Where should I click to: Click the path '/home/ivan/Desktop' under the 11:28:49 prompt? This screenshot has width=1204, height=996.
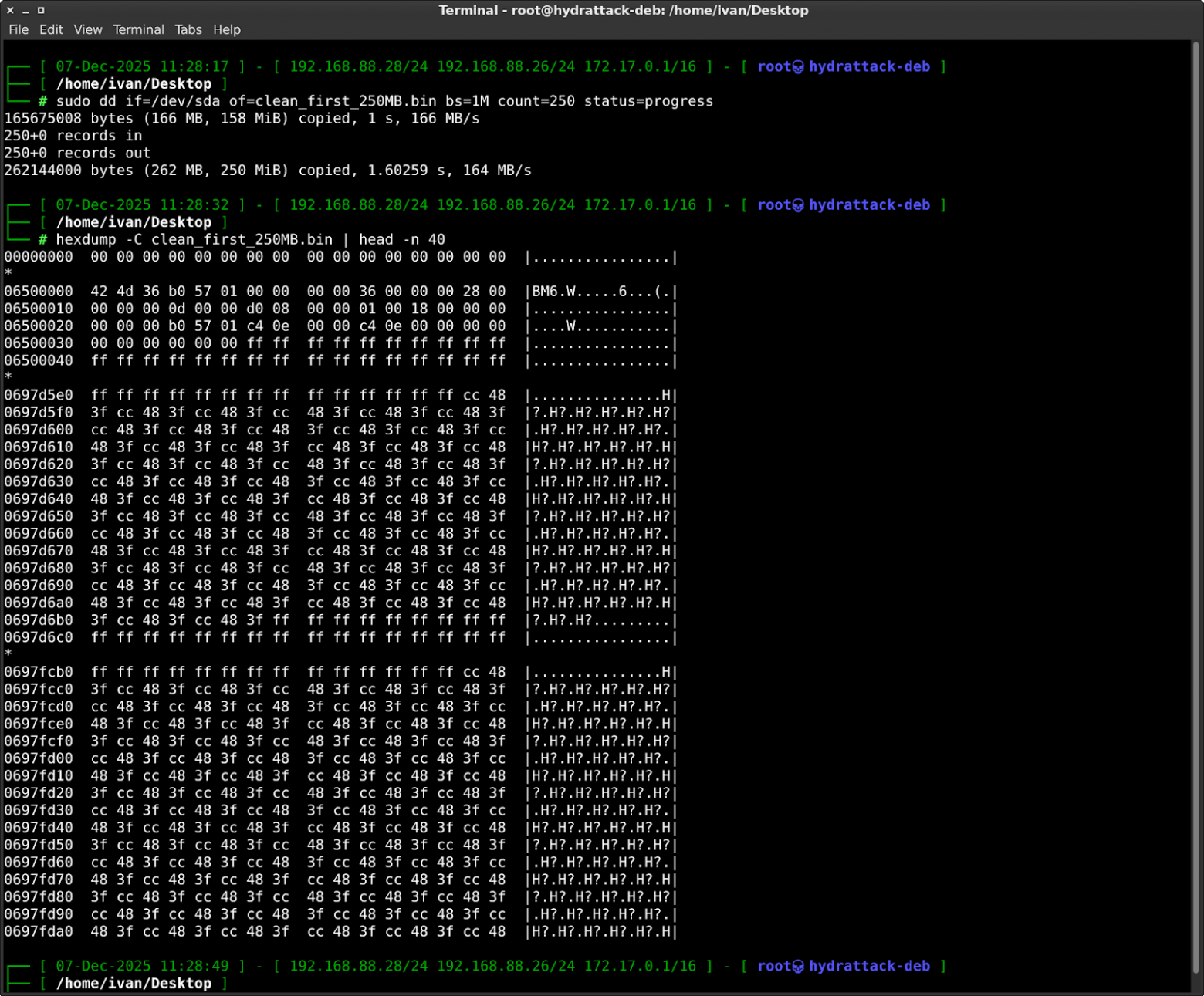coord(134,983)
